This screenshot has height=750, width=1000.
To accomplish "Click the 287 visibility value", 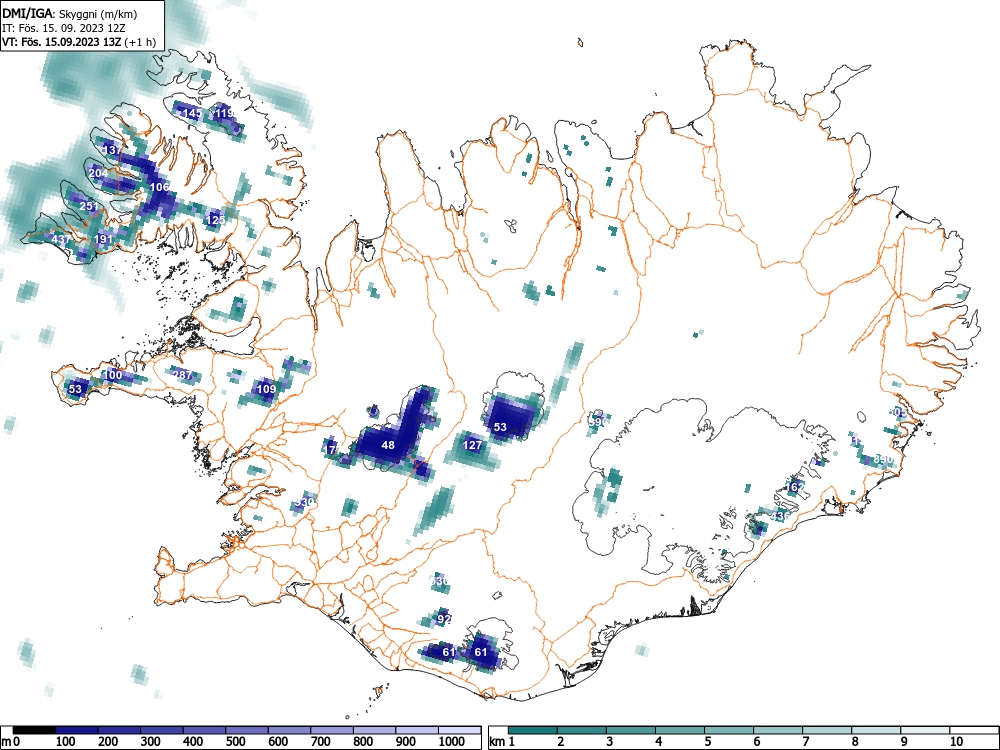I will point(182,375).
